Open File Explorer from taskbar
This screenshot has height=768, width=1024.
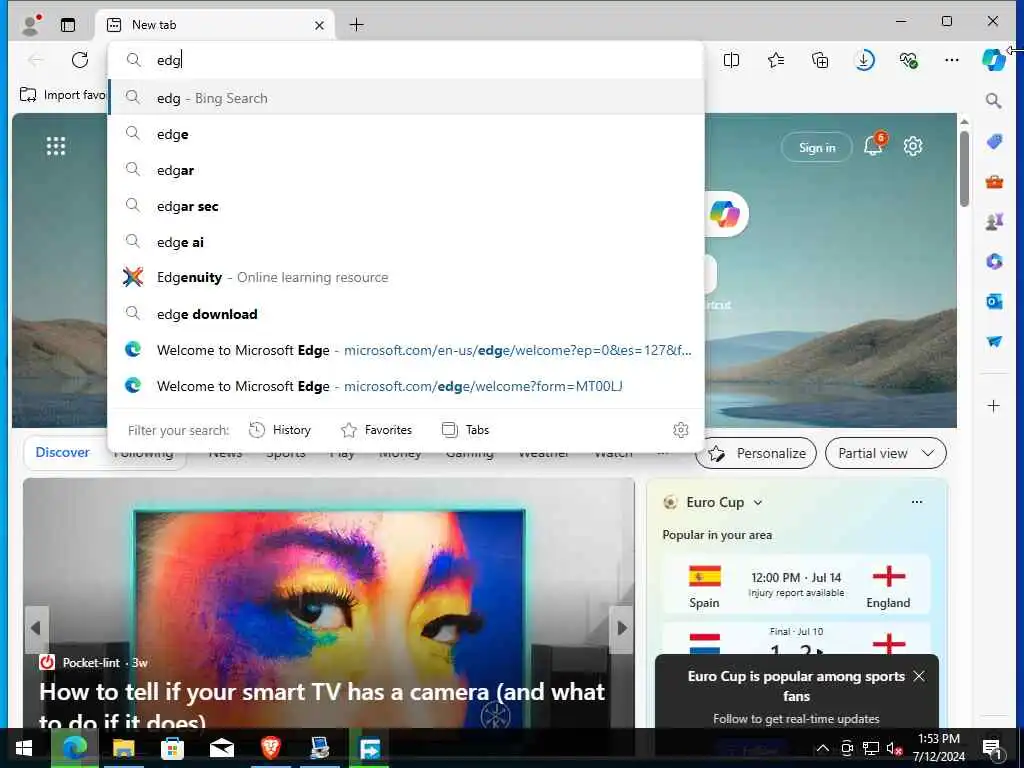click(x=123, y=748)
